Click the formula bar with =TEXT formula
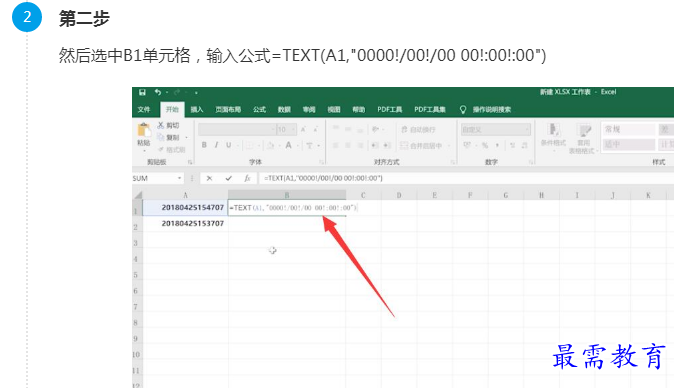Viewport: 674px width, 388px height. (x=466, y=178)
